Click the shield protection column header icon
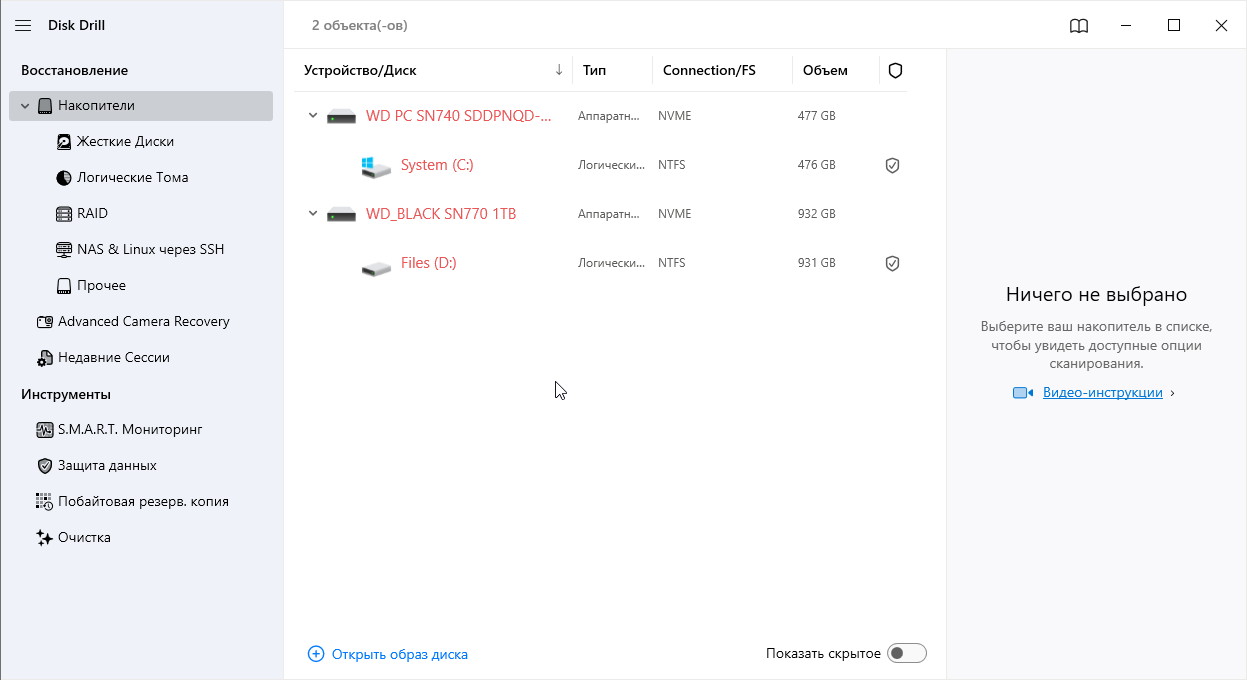Viewport: 1247px width, 680px height. [x=896, y=70]
